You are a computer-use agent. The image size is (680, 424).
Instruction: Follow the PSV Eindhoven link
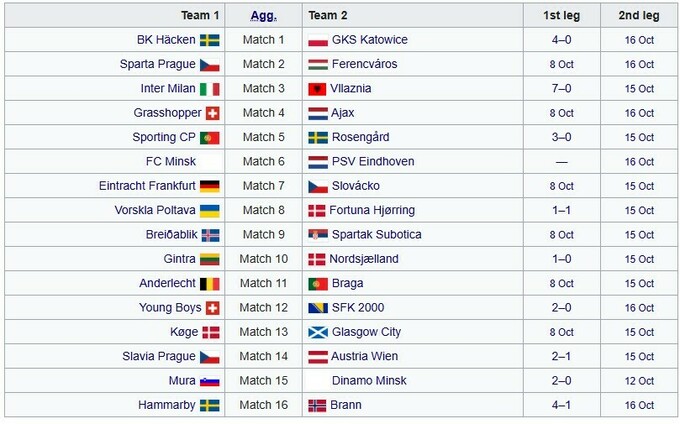point(375,162)
